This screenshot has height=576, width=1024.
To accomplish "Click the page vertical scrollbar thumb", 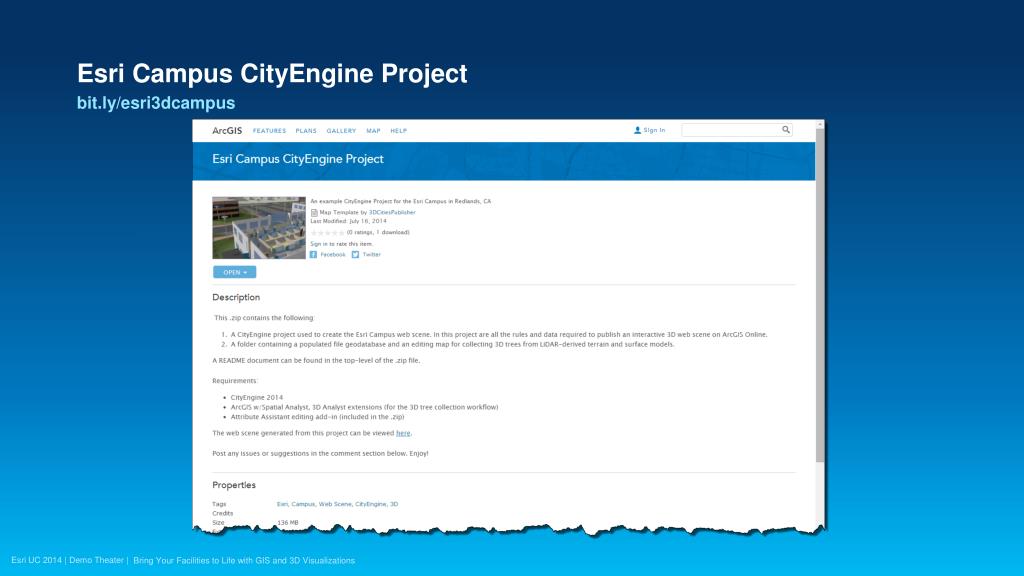I will coord(820,296).
